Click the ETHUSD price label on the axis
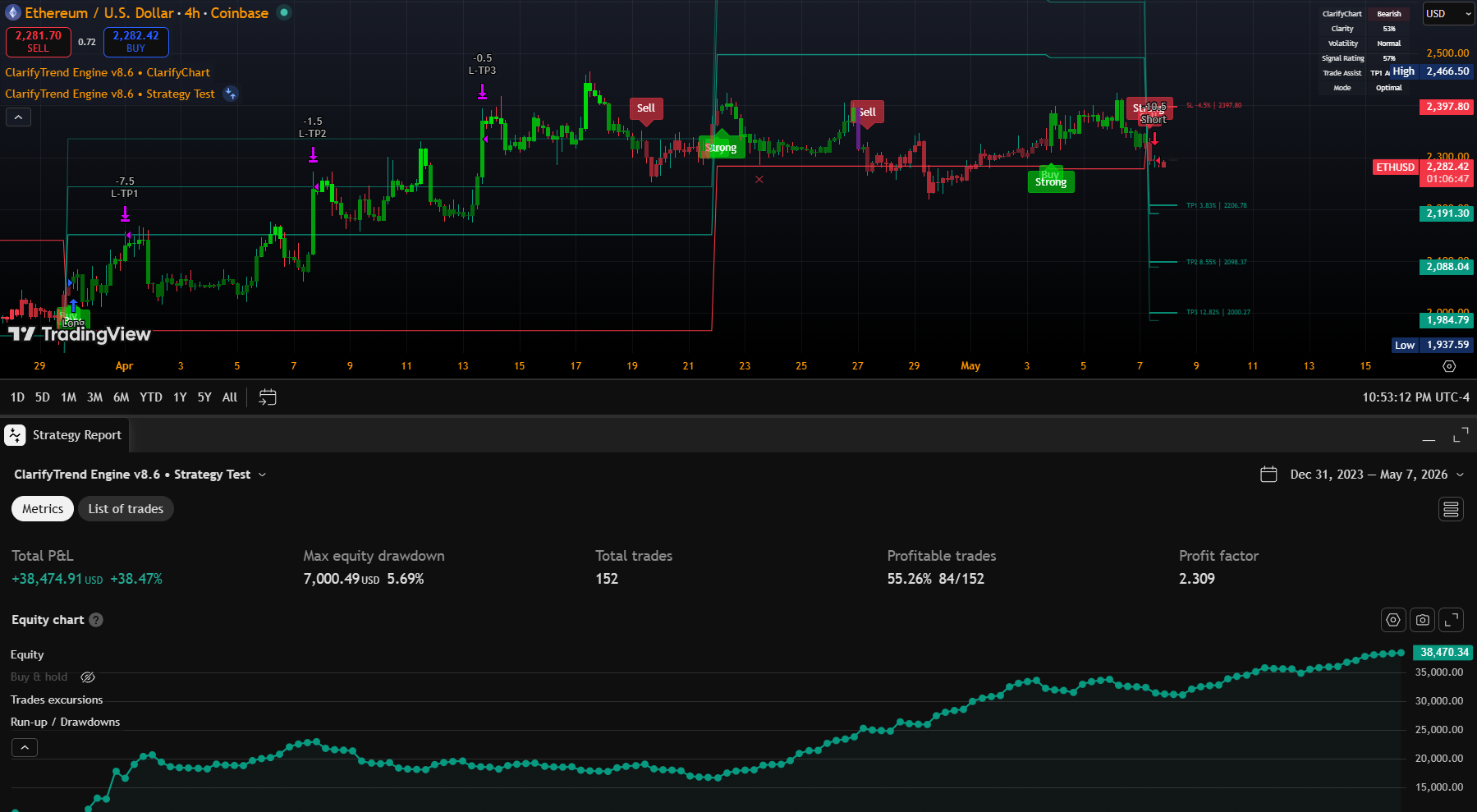The image size is (1477, 812). tap(1396, 167)
